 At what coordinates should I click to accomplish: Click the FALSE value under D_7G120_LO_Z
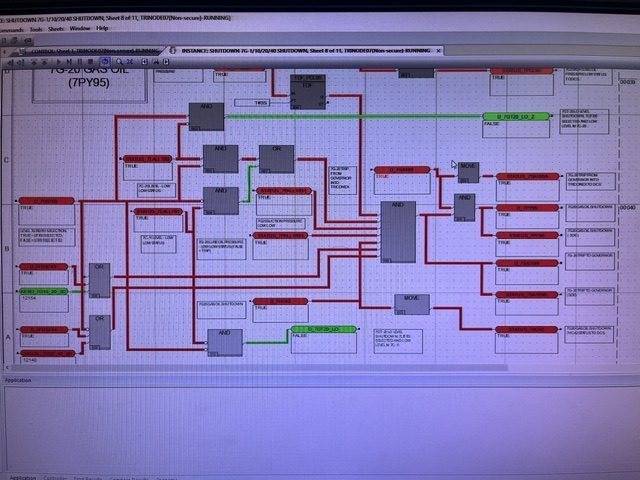click(492, 123)
